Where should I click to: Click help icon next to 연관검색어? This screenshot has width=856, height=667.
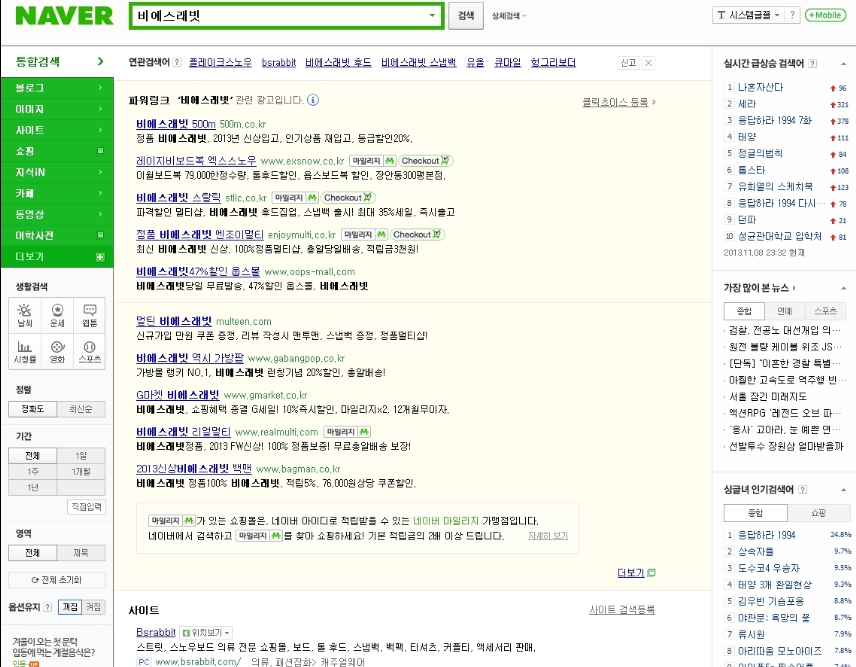177,63
